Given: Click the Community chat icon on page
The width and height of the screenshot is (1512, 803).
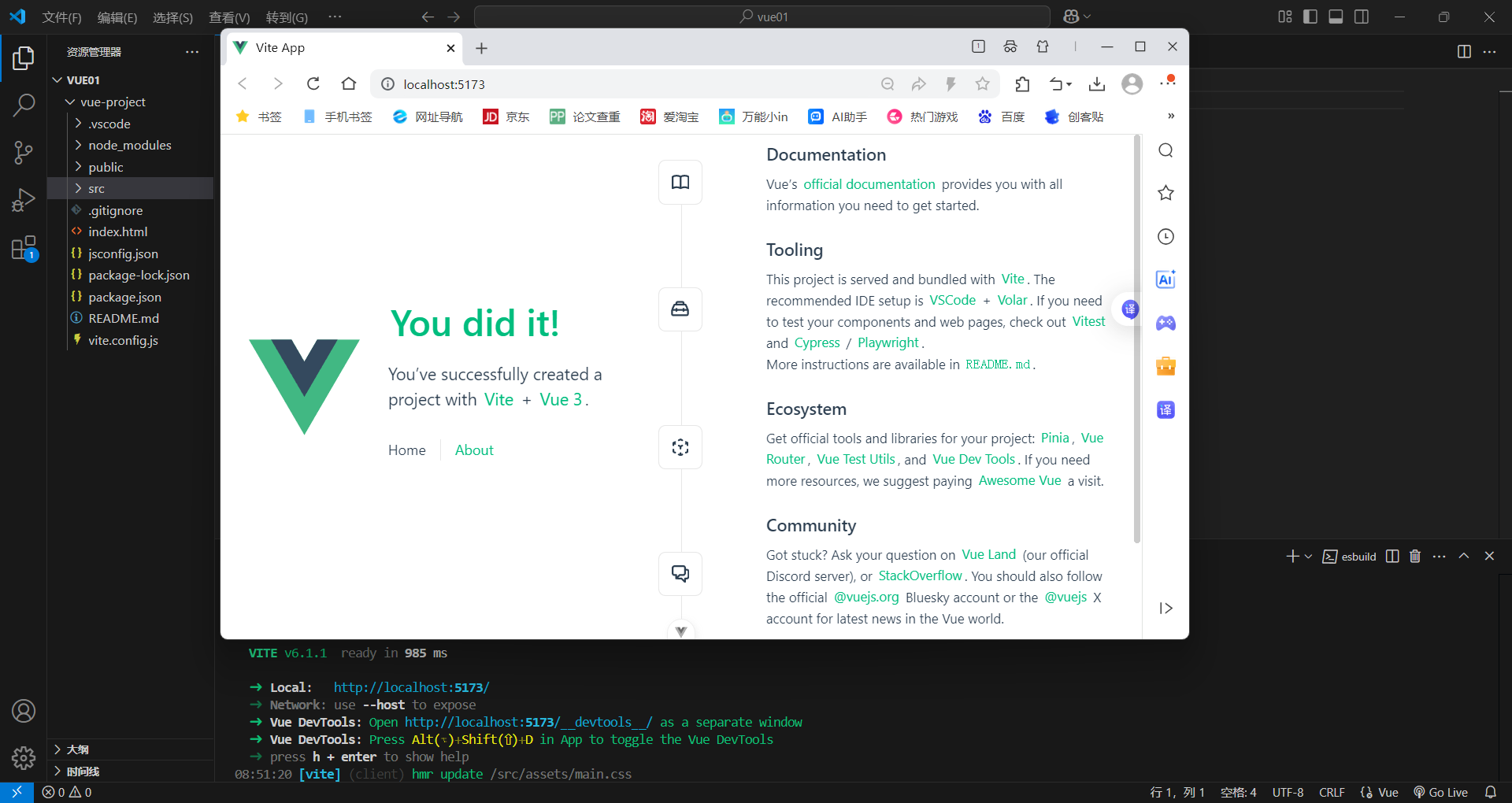Looking at the screenshot, I should [x=680, y=573].
